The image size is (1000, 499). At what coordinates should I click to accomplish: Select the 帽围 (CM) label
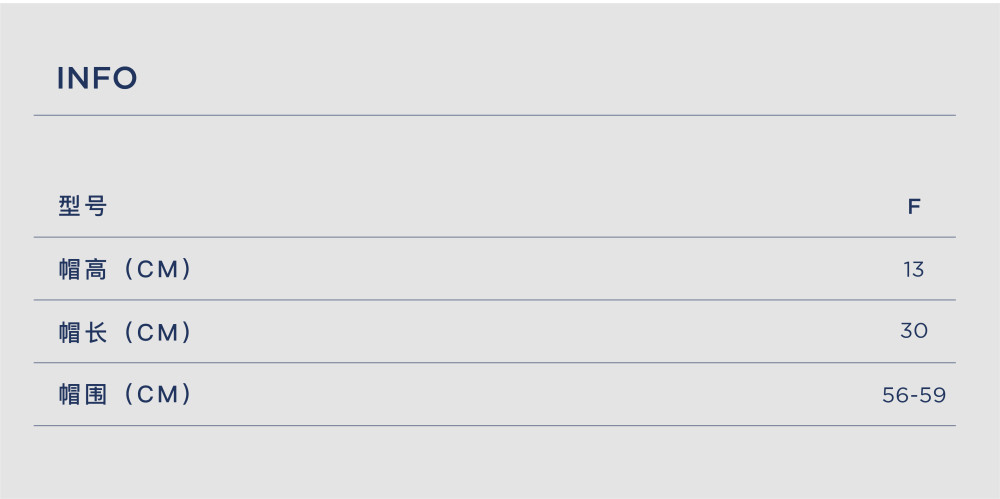pyautogui.click(x=125, y=394)
